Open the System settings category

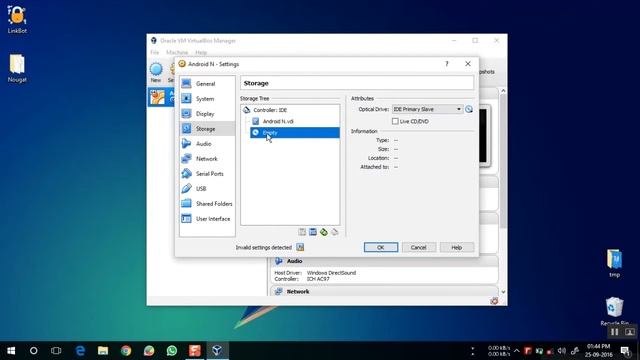pos(207,99)
